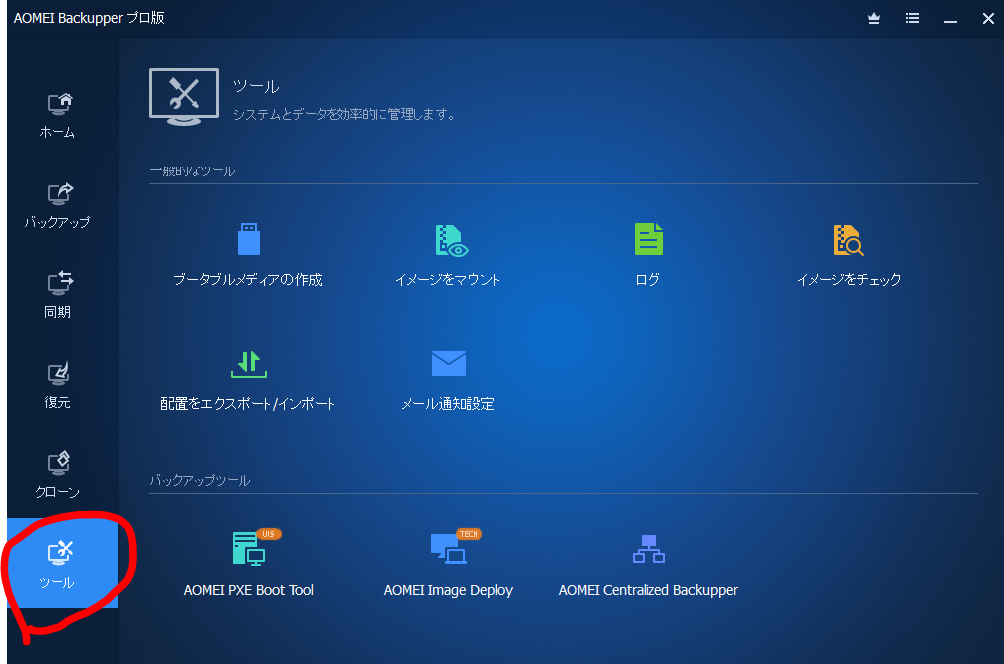The height and width of the screenshot is (664, 1004).
Task: Click the AOMEI Centralized Backupper label
Action: coord(648,590)
